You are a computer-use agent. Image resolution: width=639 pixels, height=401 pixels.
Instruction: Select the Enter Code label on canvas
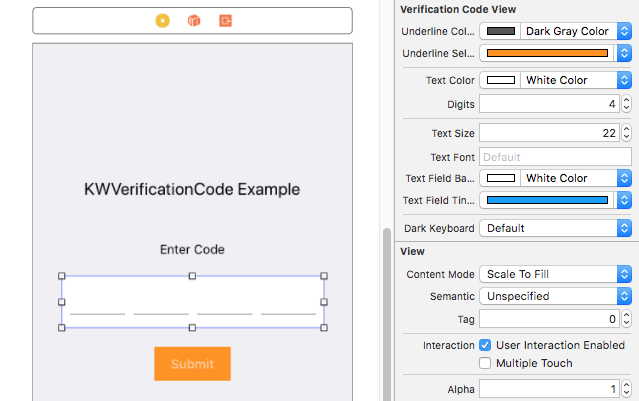coord(192,249)
